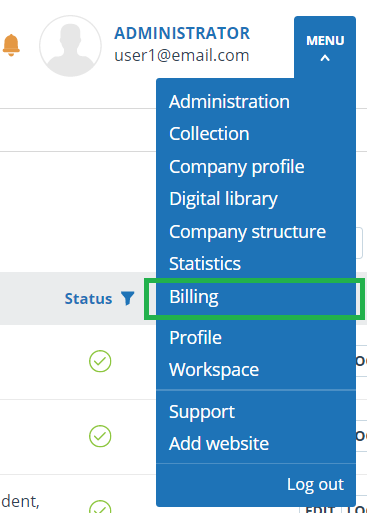Click the ADMINISTRATOR user name
Image resolution: width=367 pixels, height=513 pixels.
point(182,33)
